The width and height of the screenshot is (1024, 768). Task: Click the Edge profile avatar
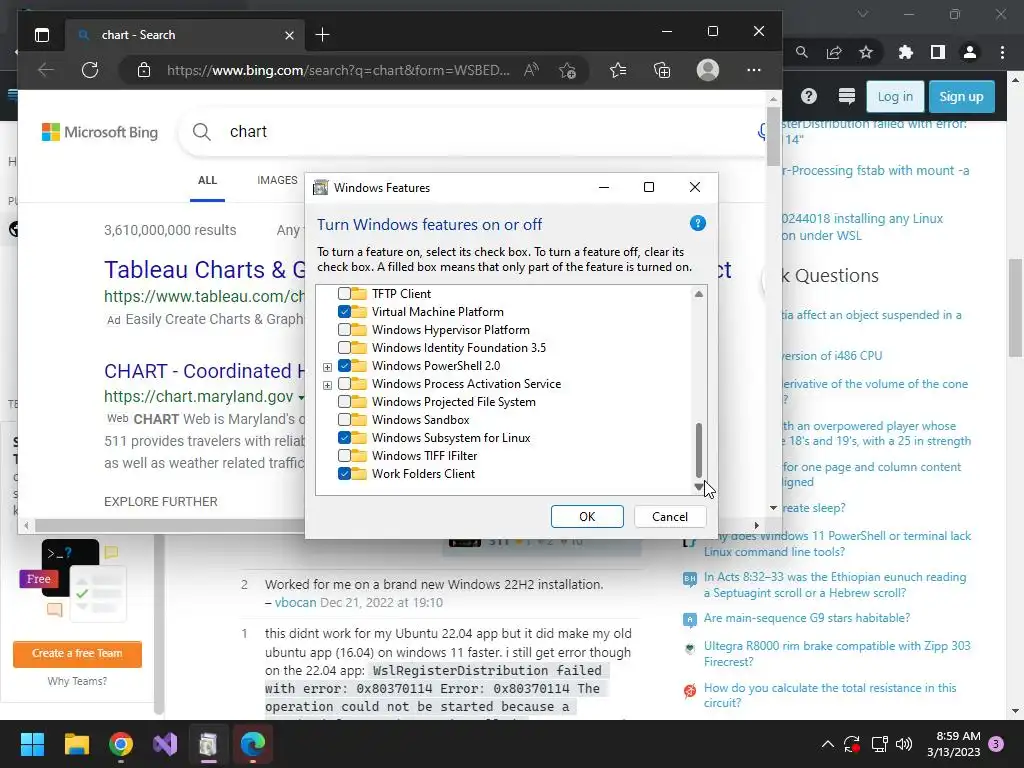(x=708, y=70)
